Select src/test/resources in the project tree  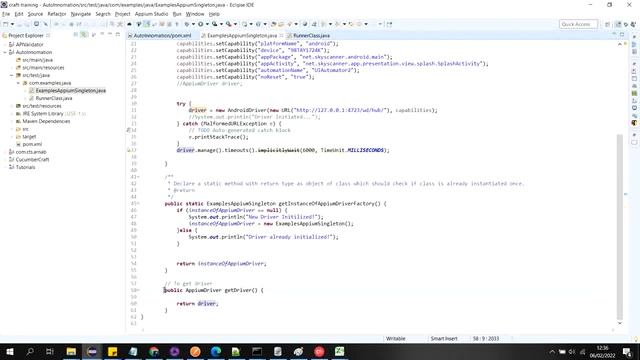tap(42, 106)
